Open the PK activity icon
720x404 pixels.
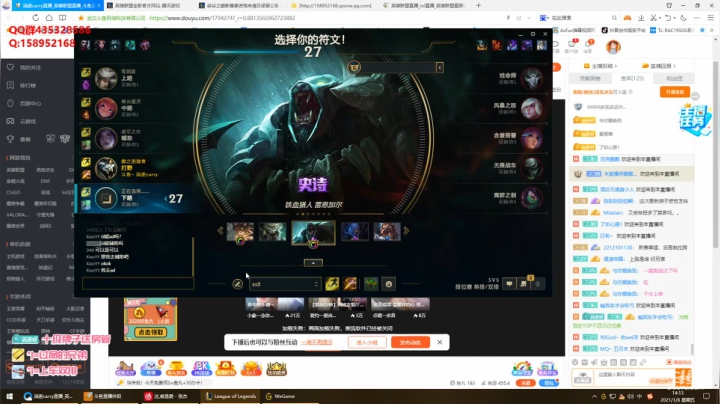click(x=201, y=368)
